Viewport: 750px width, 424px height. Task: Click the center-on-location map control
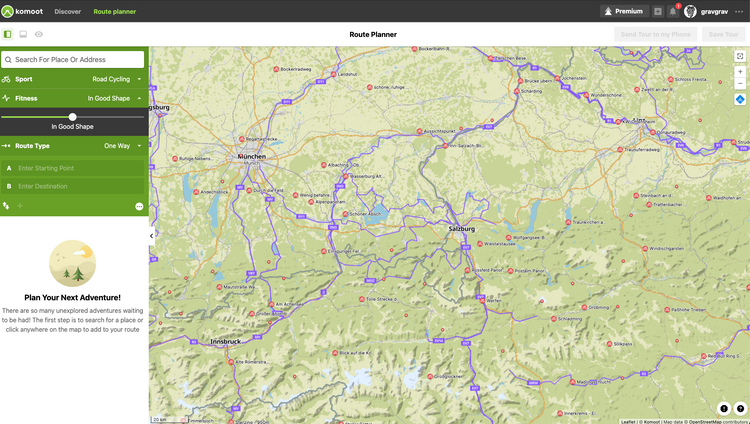[x=740, y=56]
